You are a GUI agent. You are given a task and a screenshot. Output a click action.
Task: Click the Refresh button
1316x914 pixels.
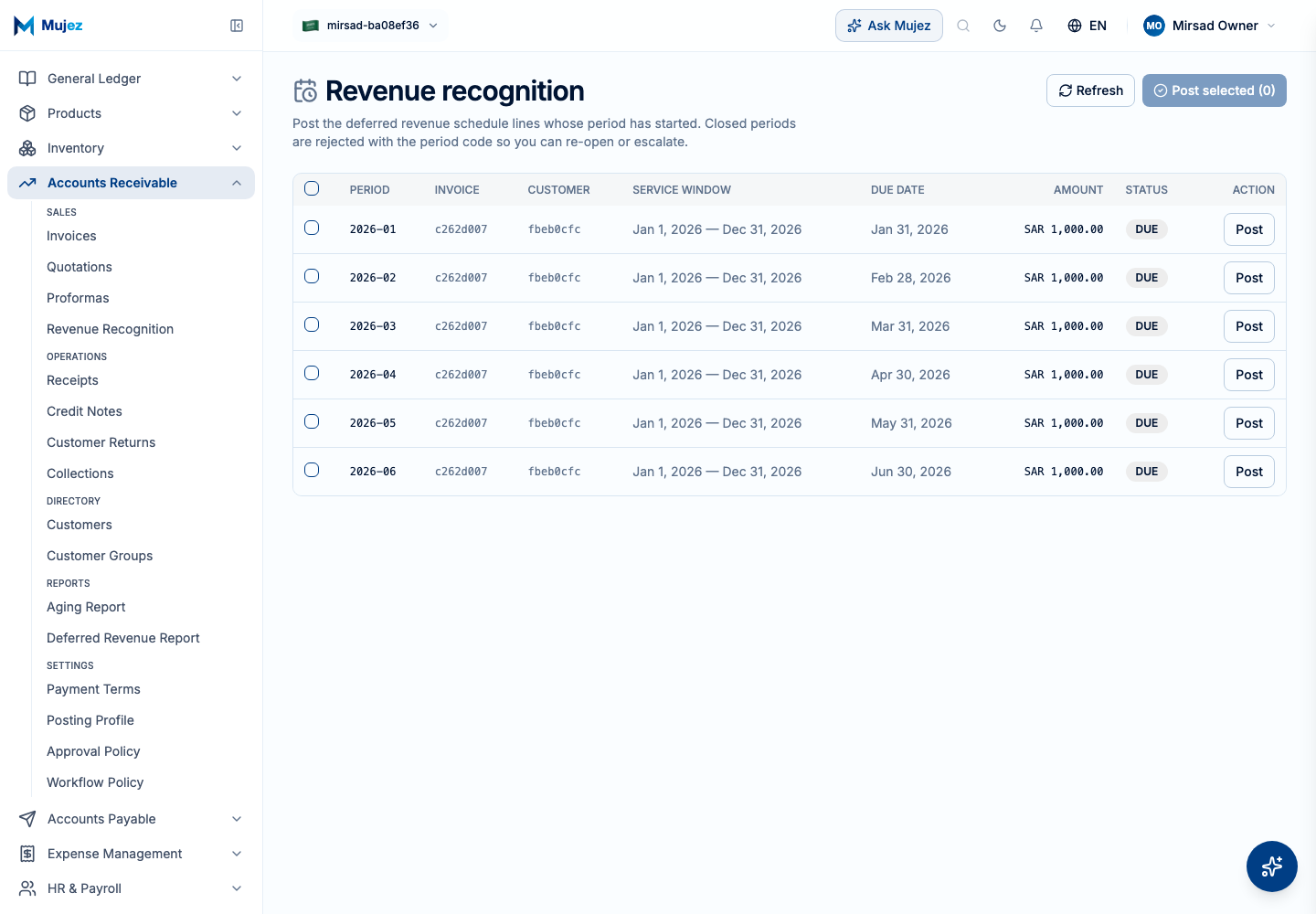pos(1090,90)
